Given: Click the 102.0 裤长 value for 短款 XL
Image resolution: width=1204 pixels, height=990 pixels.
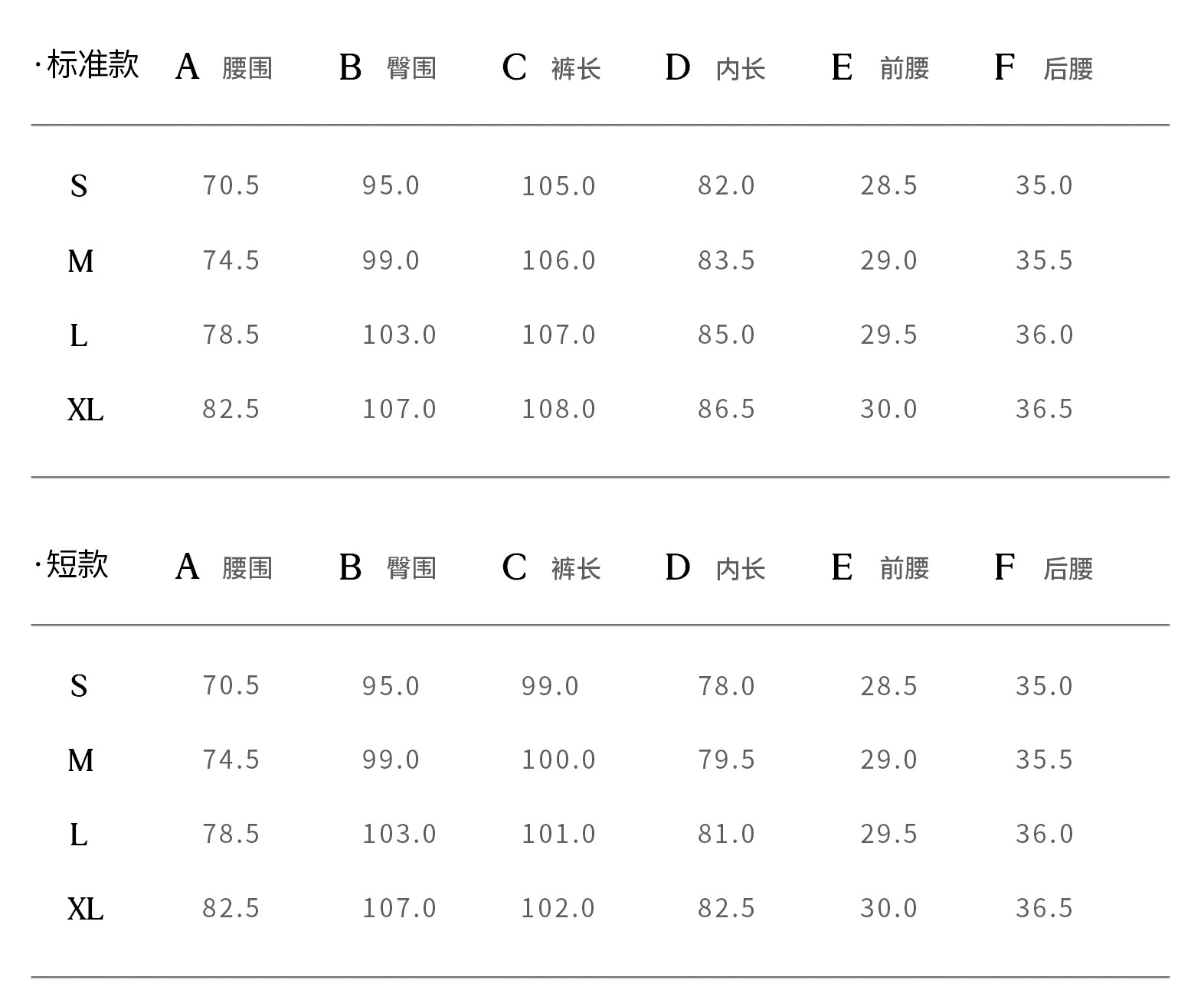Looking at the screenshot, I should [558, 908].
